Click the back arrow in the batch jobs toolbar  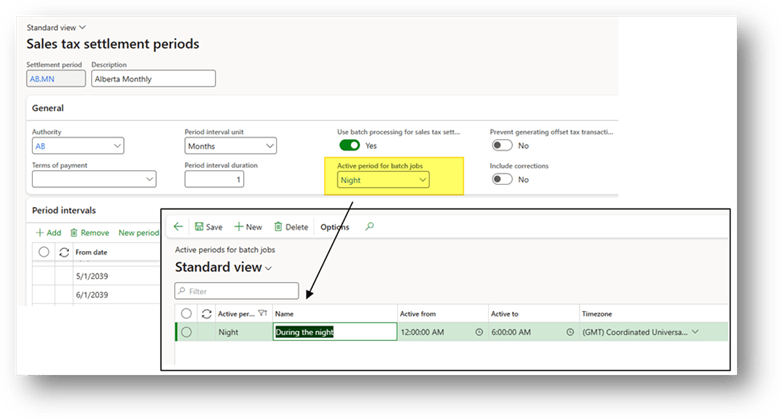pyautogui.click(x=178, y=227)
